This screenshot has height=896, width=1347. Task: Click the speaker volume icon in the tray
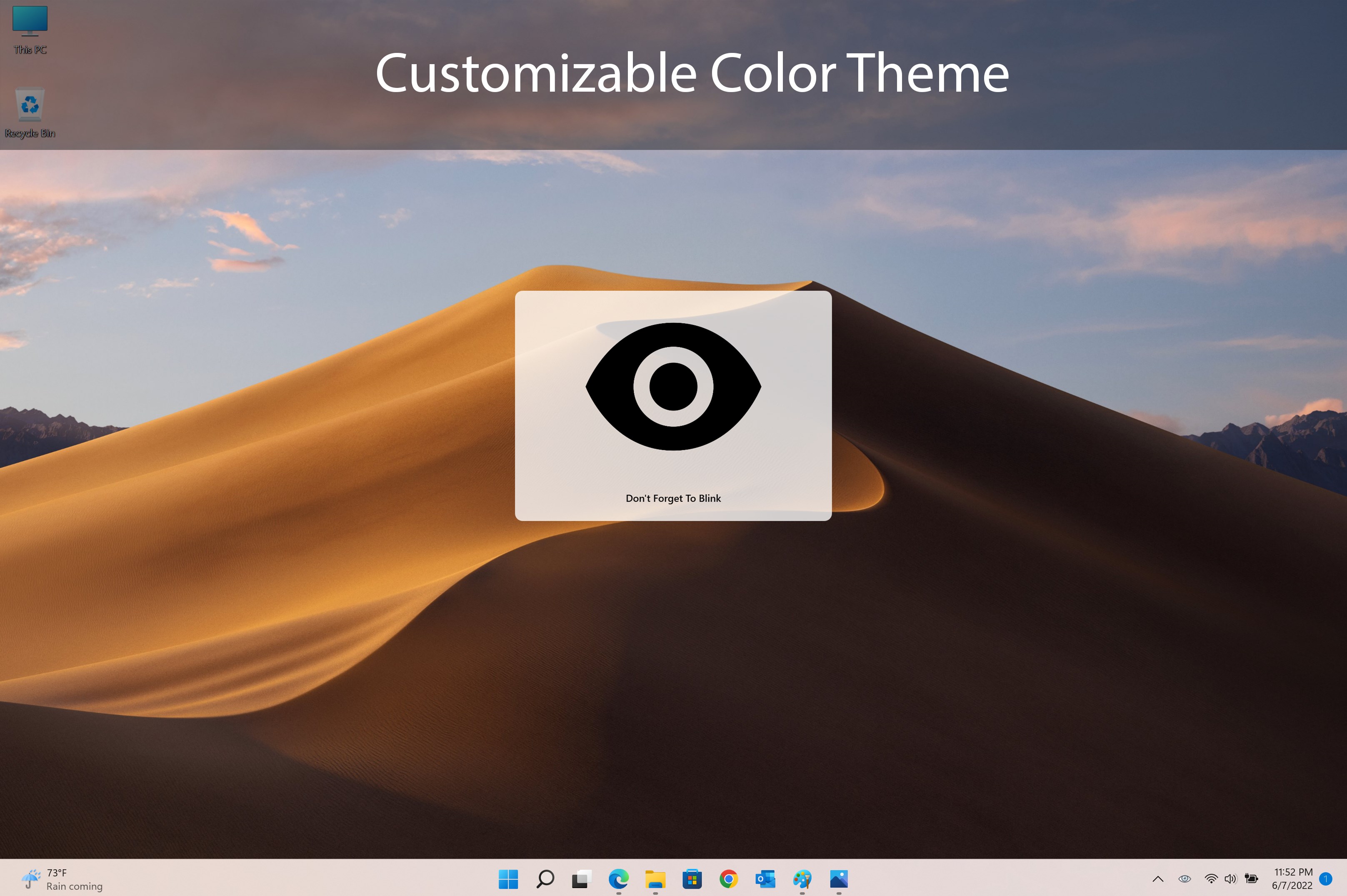[x=1230, y=879]
